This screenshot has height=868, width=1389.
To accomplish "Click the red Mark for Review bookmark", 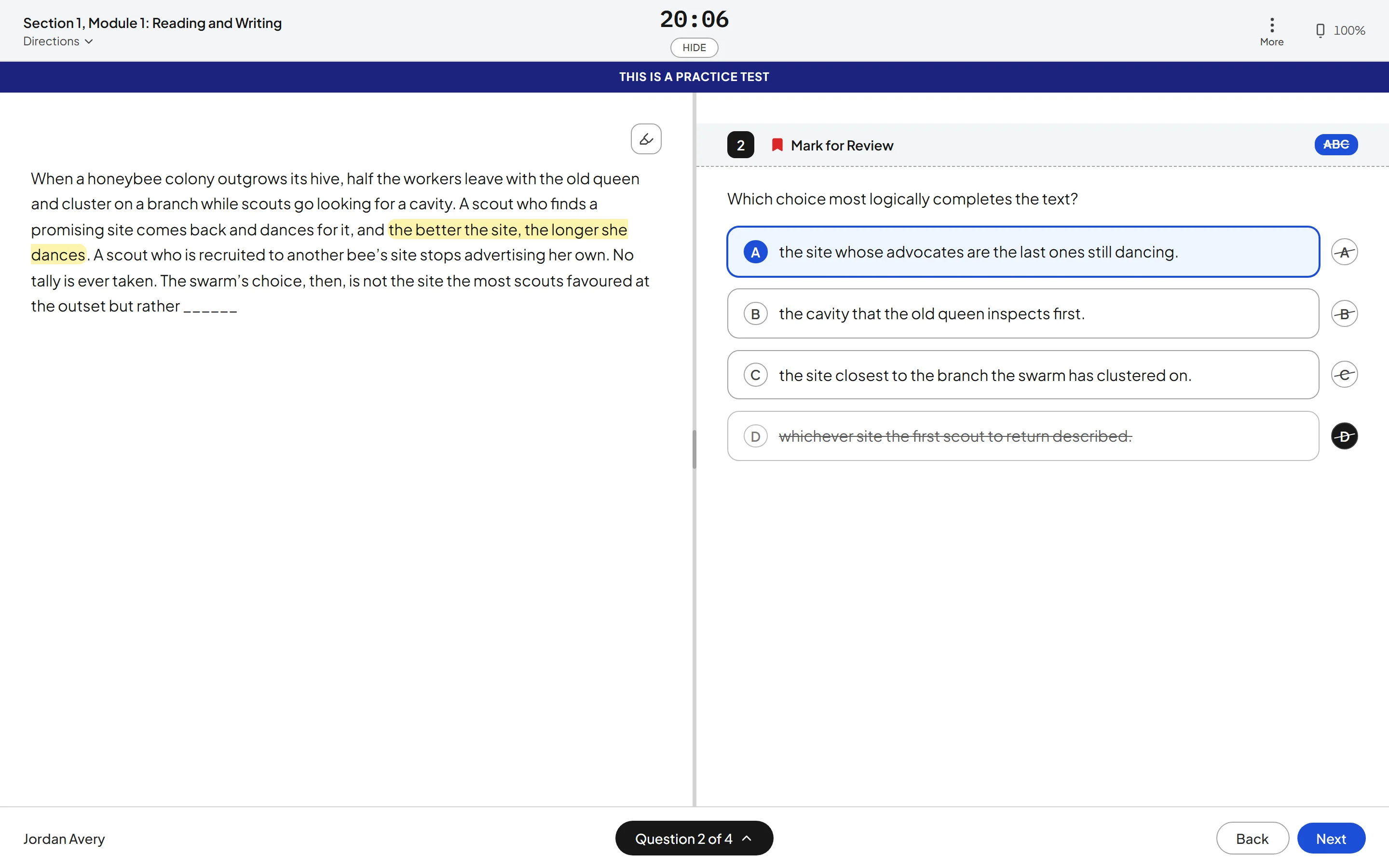I will coord(777,145).
